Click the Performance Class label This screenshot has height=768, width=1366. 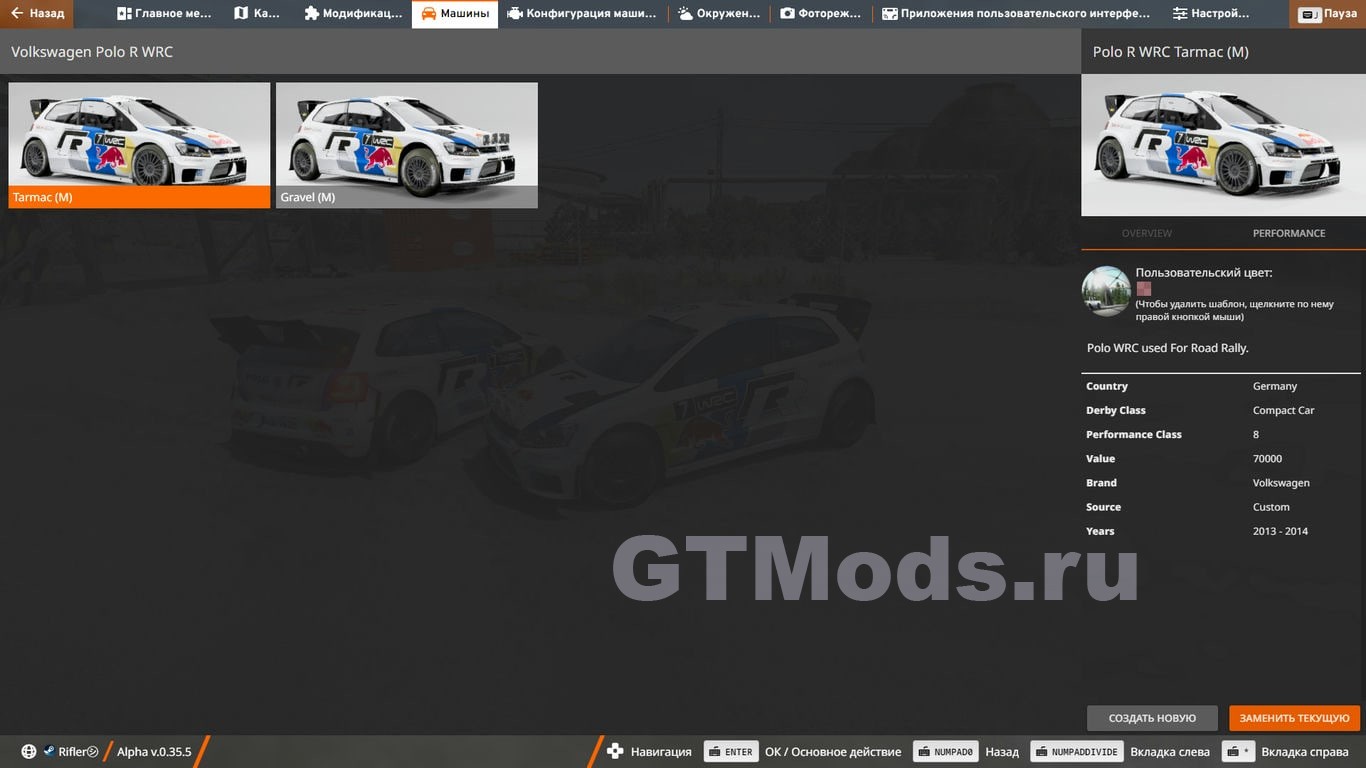(1134, 434)
